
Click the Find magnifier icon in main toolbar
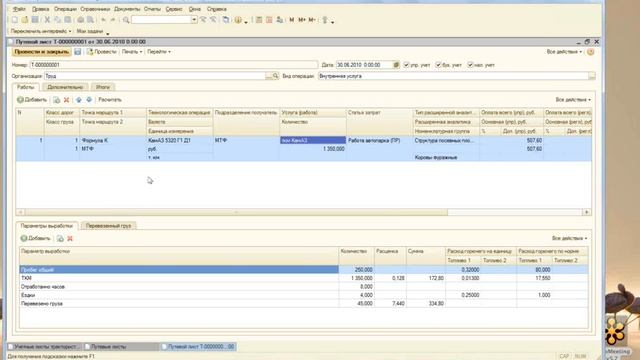[x=126, y=20]
